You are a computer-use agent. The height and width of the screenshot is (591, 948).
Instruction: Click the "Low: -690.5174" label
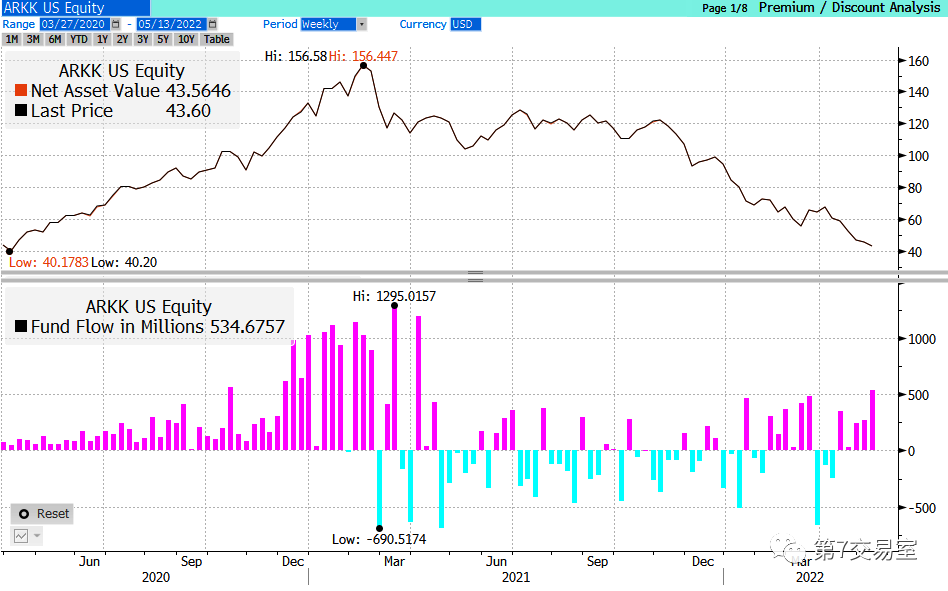pos(379,539)
